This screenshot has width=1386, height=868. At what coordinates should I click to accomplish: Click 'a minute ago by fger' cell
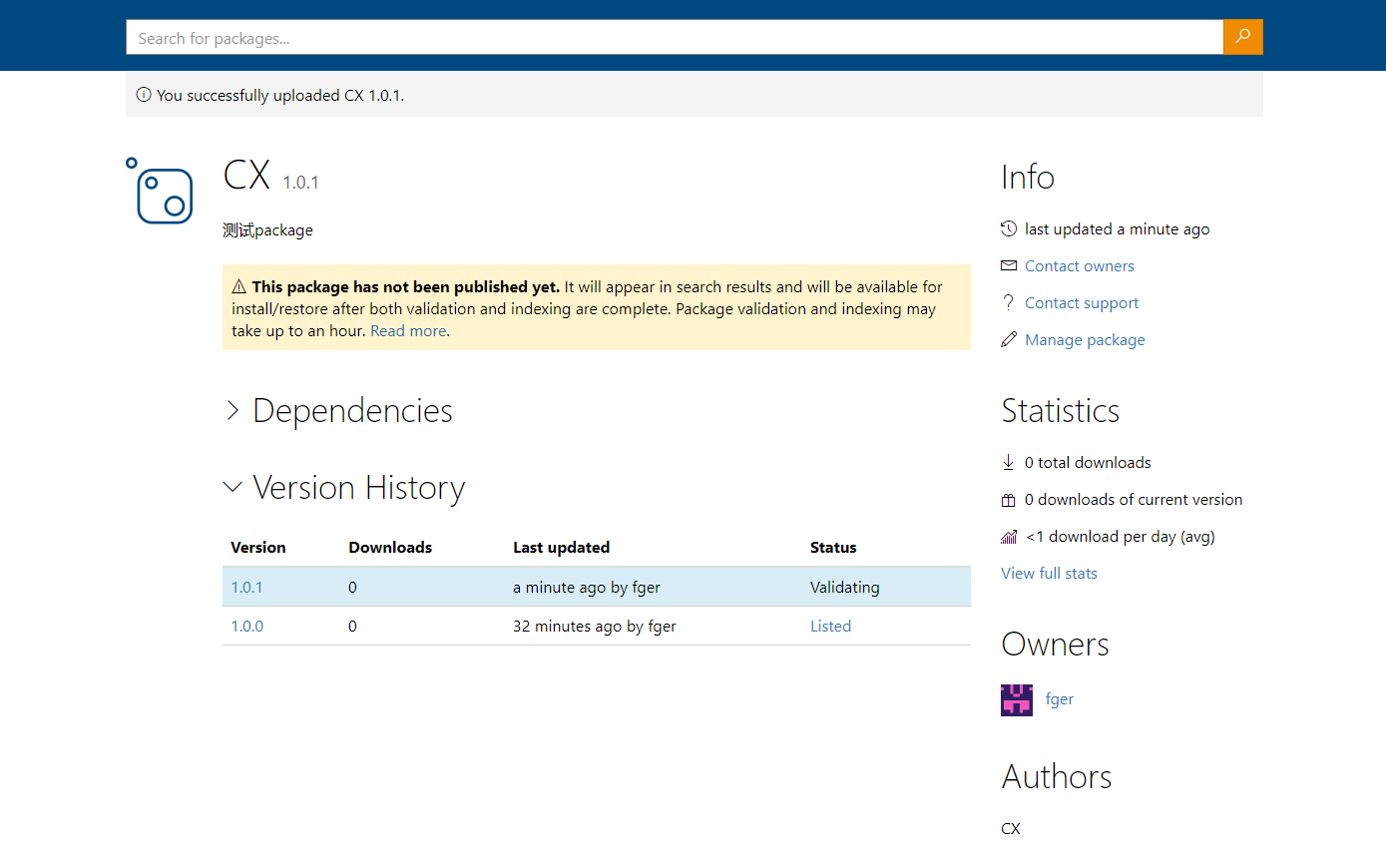pos(587,587)
